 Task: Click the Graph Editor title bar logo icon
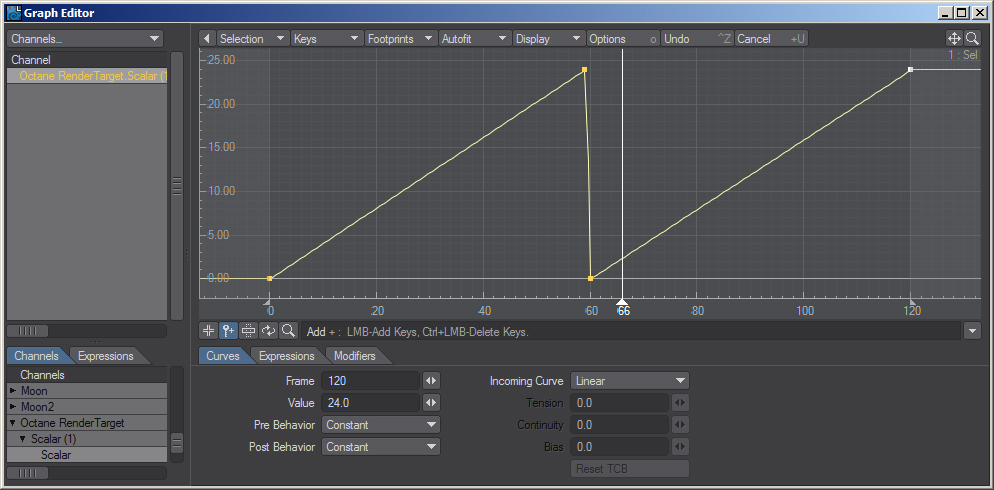point(13,13)
